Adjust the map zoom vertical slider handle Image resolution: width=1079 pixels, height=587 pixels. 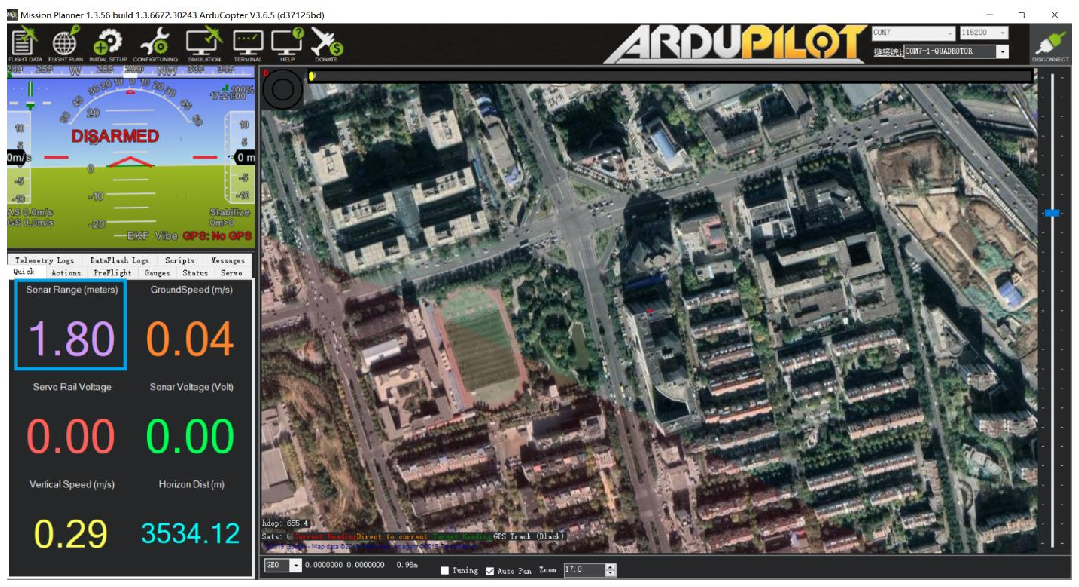click(x=1051, y=213)
